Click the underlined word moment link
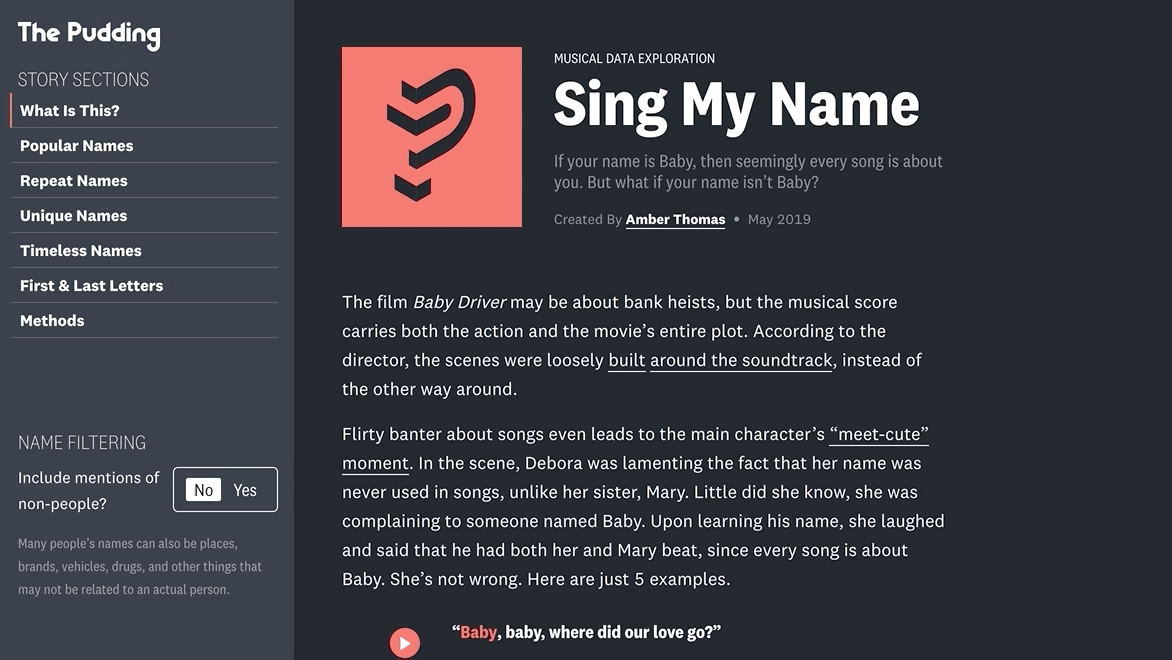Viewport: 1172px width, 660px height. 375,463
